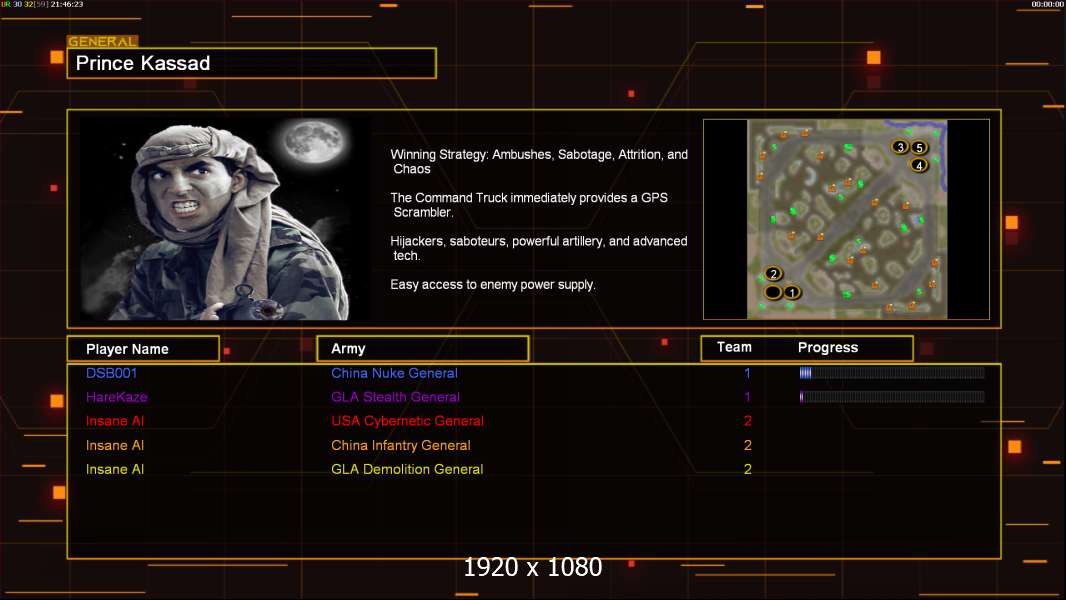Click the unnumbered black start marker on minimap
This screenshot has height=600, width=1066.
(x=773, y=292)
